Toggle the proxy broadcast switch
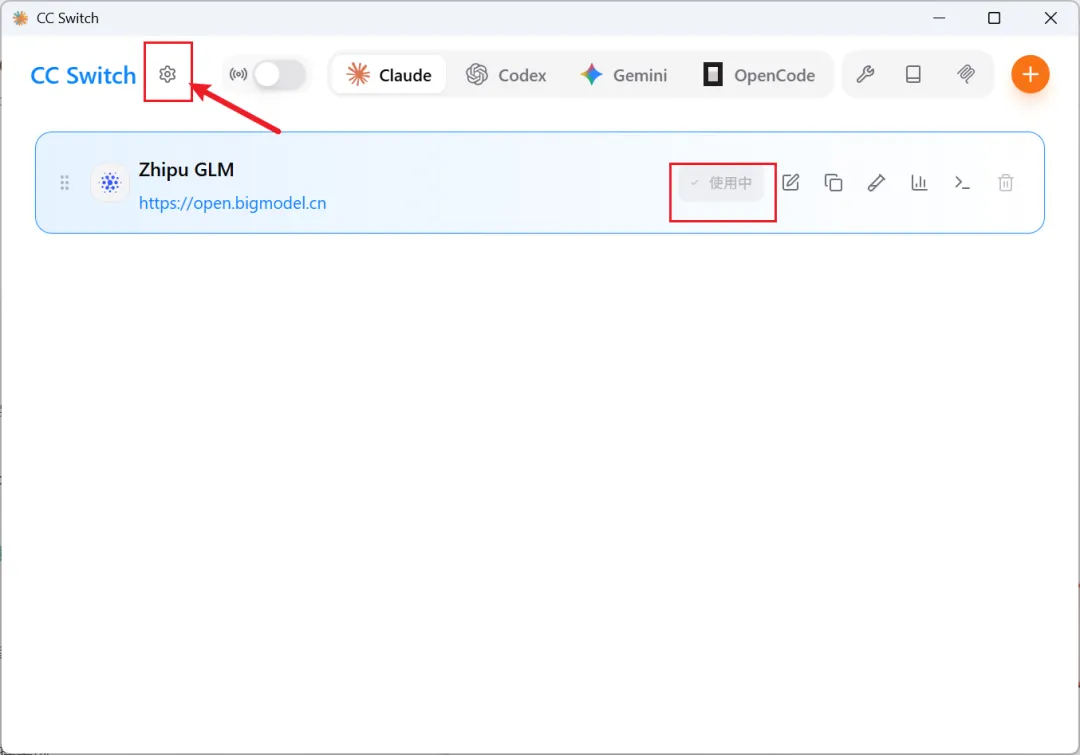Screen dimensions: 1080x755 (279, 74)
